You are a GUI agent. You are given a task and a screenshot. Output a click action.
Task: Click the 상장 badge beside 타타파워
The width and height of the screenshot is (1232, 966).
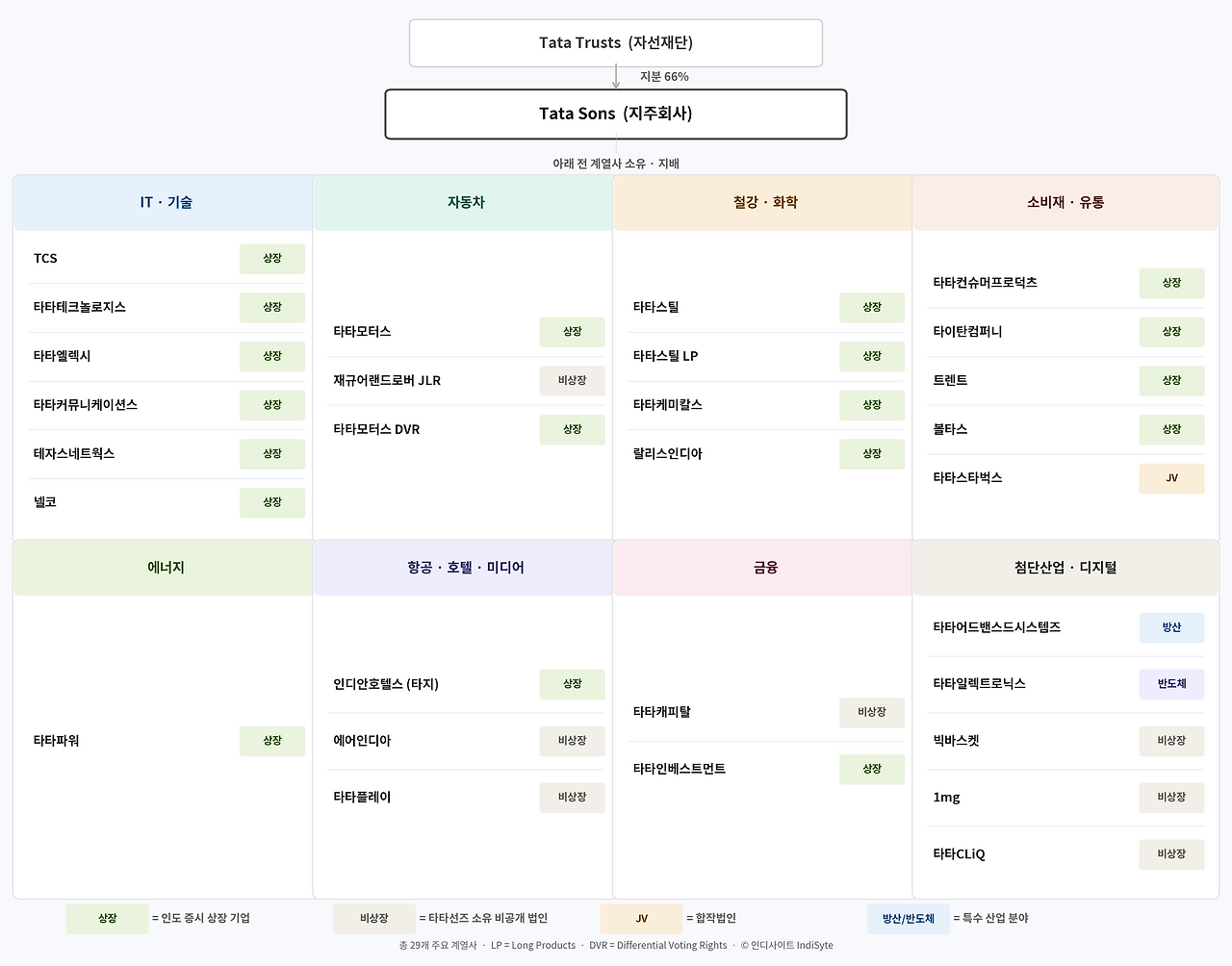pyautogui.click(x=272, y=741)
